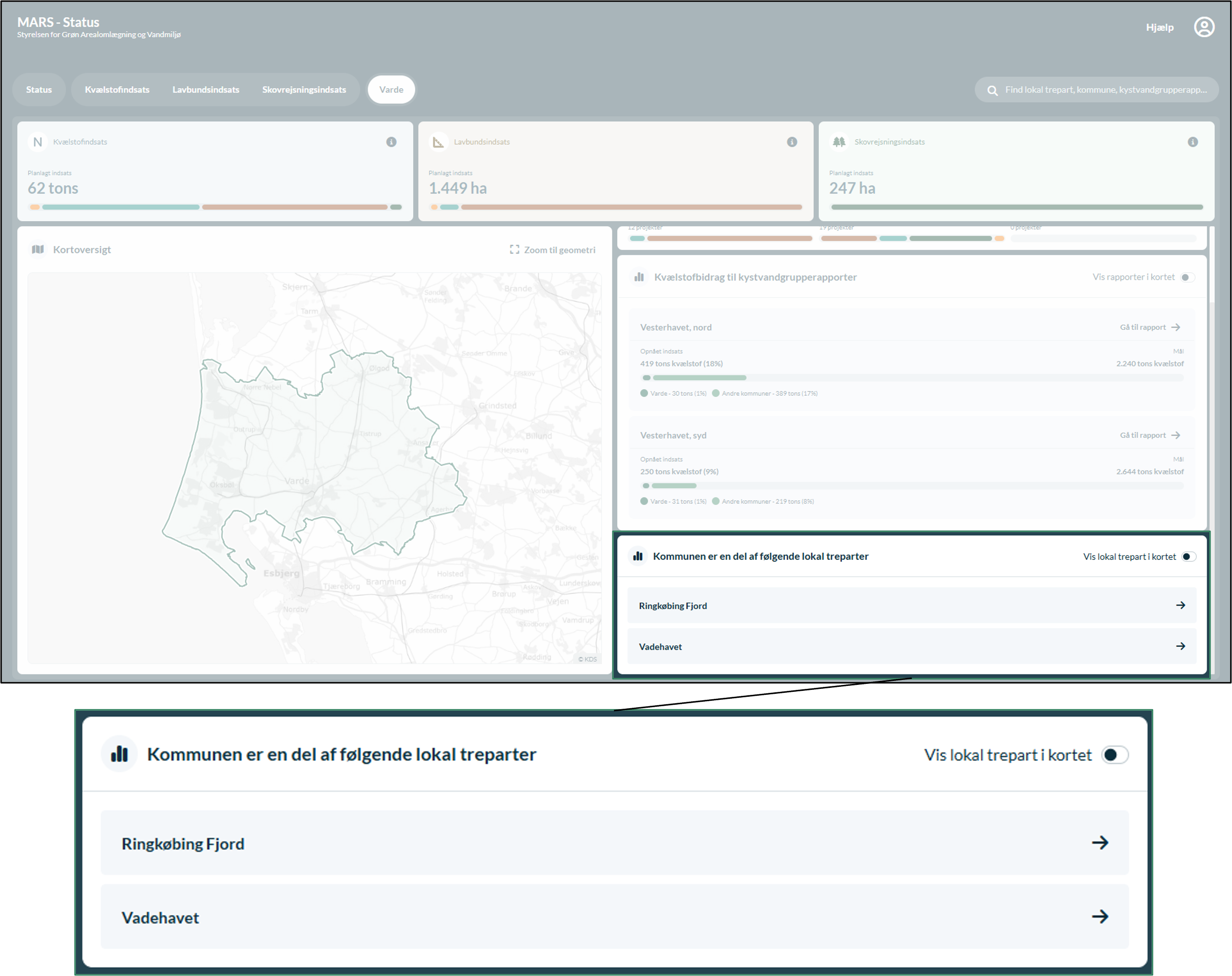Screen dimensions: 1232x976
Task: Click '250 tons kvælstof (9%)' text
Action: (x=679, y=471)
